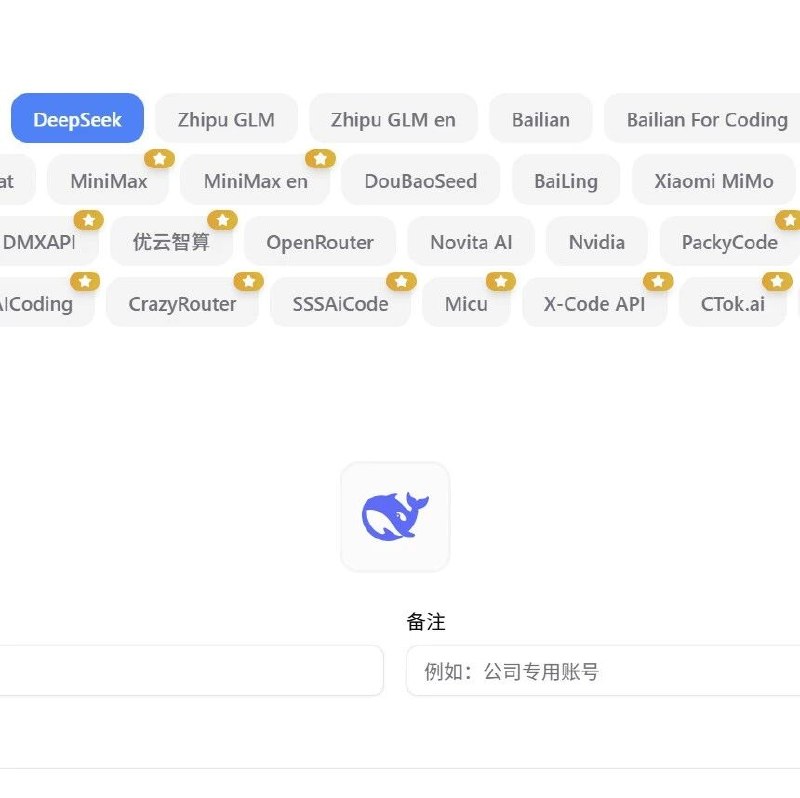Select the Micu provider chip
This screenshot has height=798, width=800.
(466, 303)
